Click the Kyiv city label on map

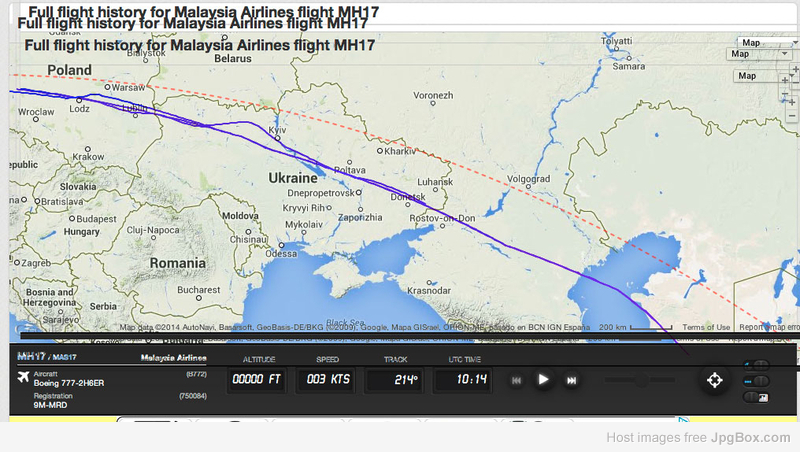[x=278, y=131]
